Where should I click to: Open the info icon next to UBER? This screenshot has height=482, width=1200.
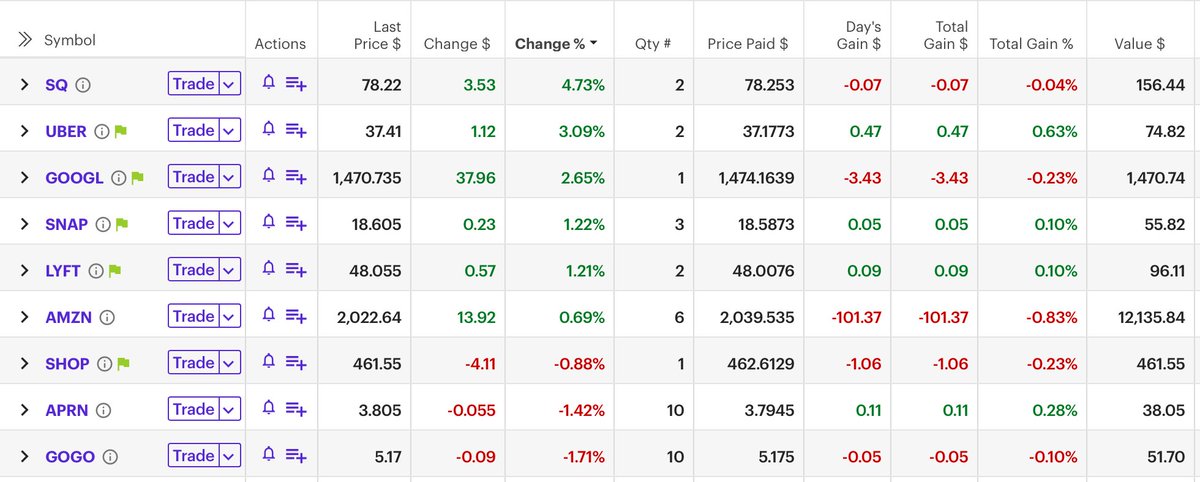[102, 132]
